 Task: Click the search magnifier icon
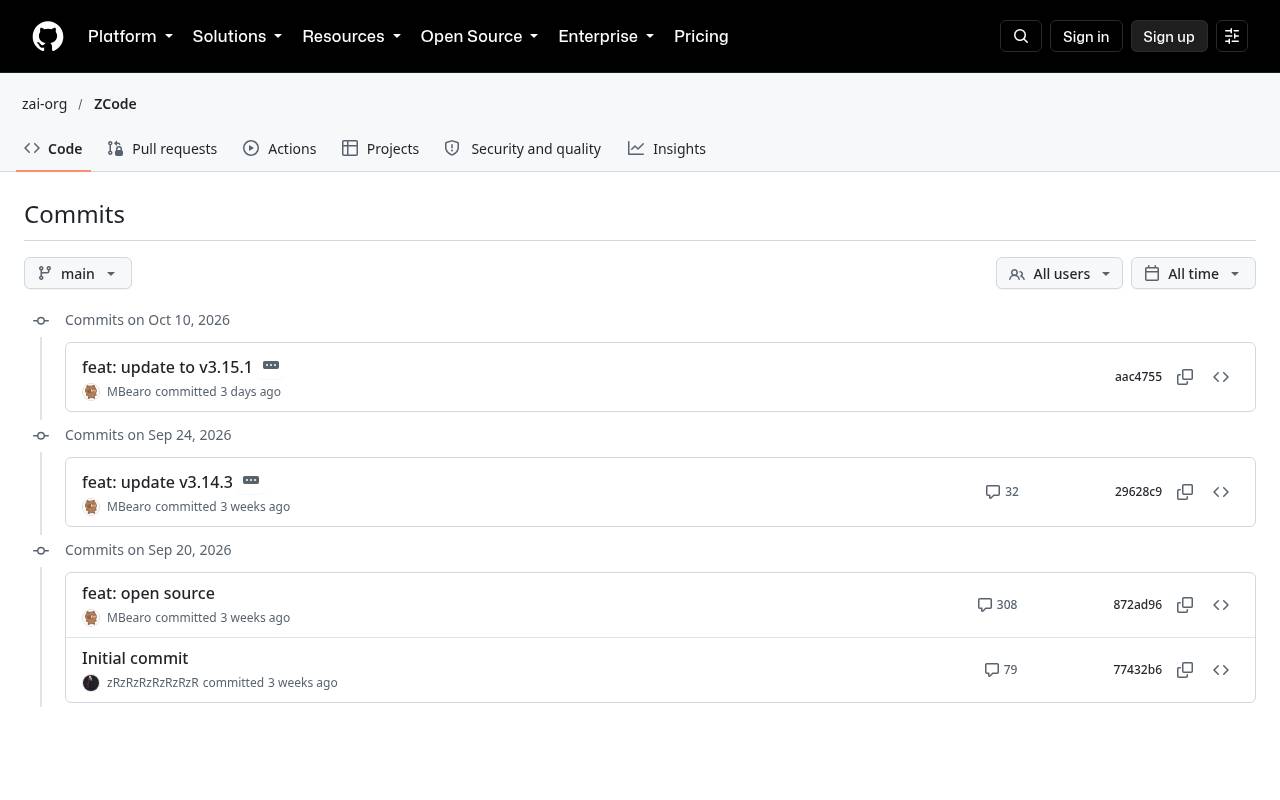[x=1021, y=36]
